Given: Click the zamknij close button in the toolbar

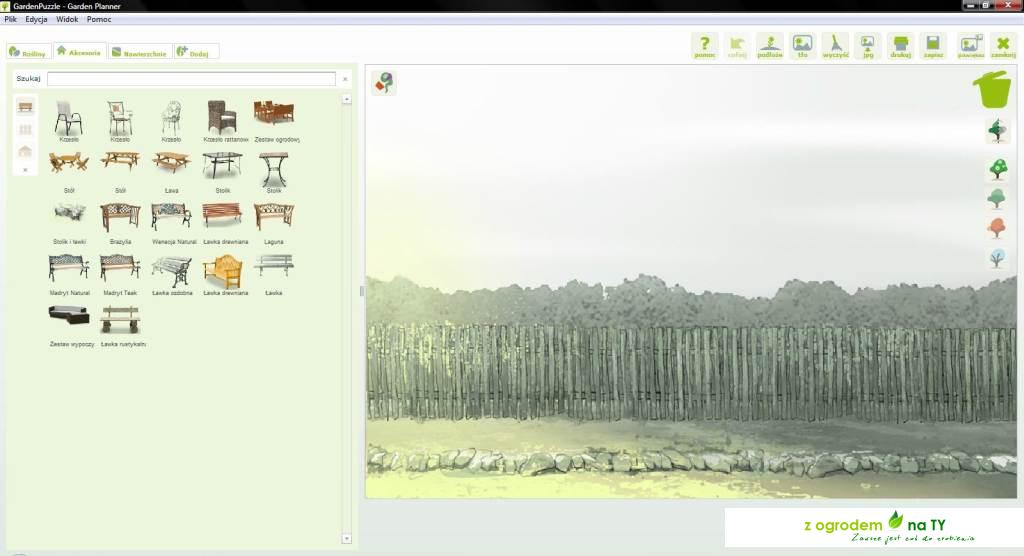Looking at the screenshot, I should [x=1002, y=45].
